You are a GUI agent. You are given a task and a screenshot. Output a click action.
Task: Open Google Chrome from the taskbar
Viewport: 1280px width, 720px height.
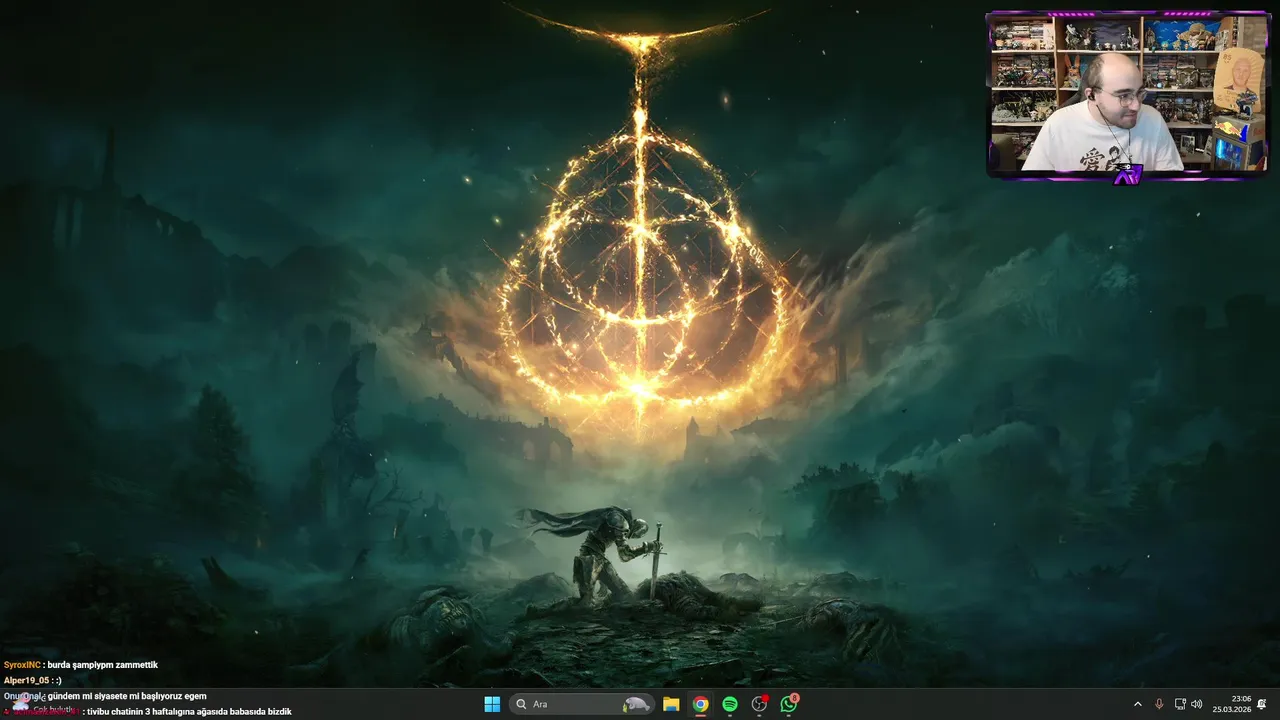point(701,704)
